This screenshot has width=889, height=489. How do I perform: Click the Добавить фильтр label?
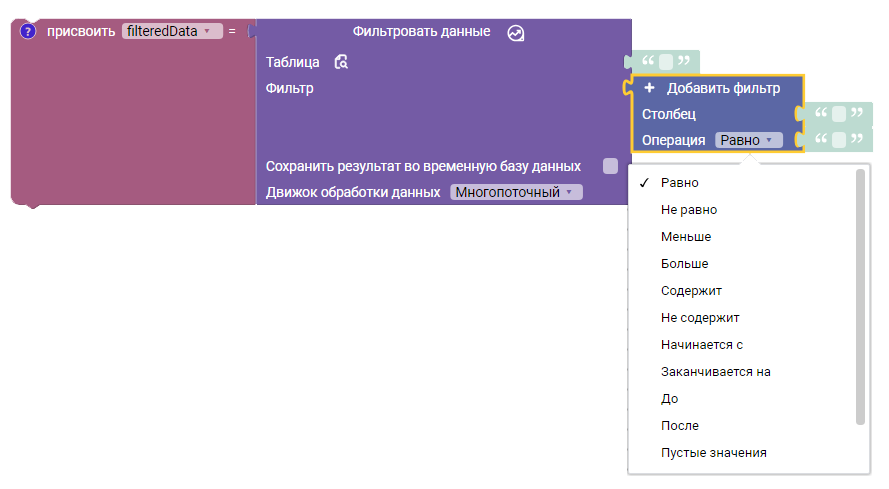click(x=723, y=88)
